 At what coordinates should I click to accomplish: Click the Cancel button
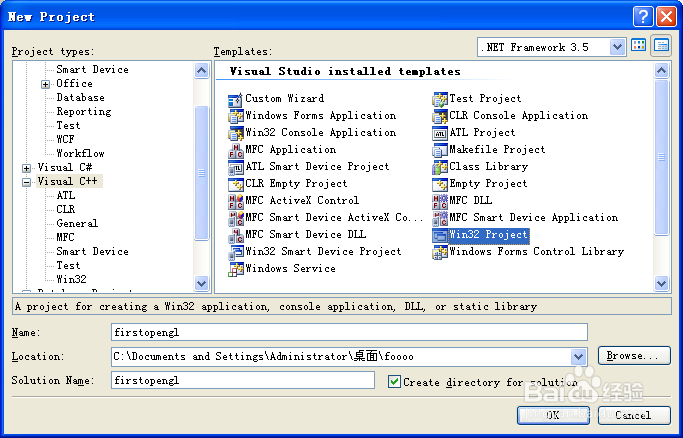coord(634,415)
